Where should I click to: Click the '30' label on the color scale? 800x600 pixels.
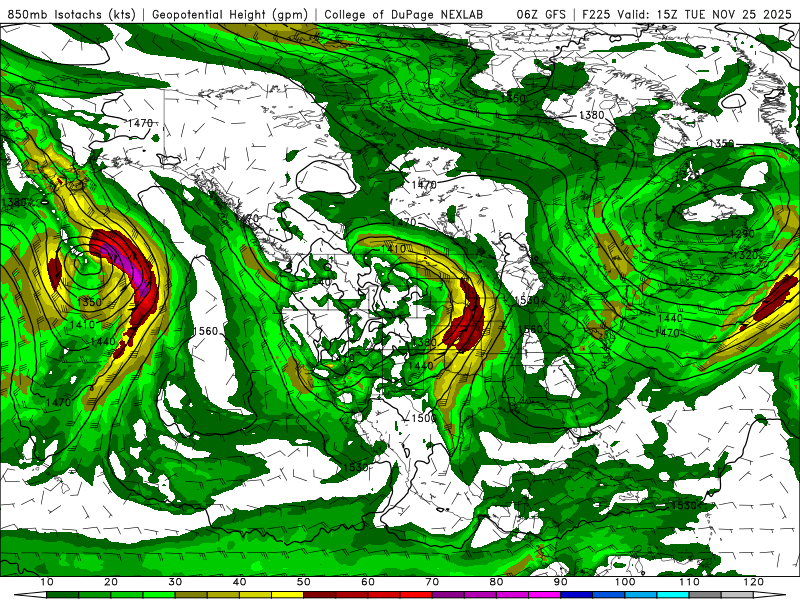pyautogui.click(x=175, y=582)
